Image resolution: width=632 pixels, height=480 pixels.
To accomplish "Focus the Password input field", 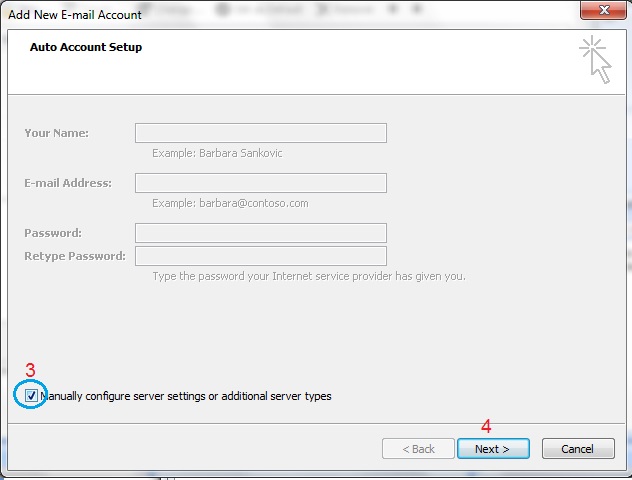I will click(x=260, y=233).
